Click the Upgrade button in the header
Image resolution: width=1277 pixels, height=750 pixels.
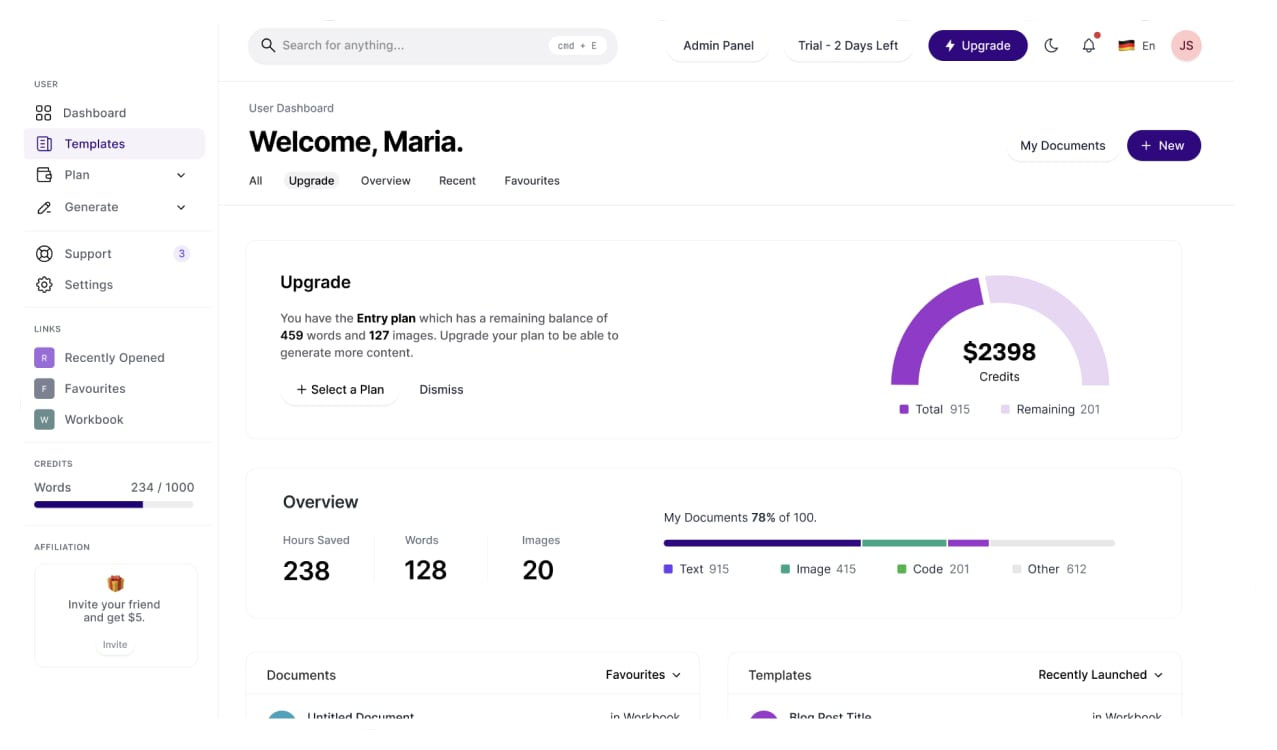[x=977, y=45]
